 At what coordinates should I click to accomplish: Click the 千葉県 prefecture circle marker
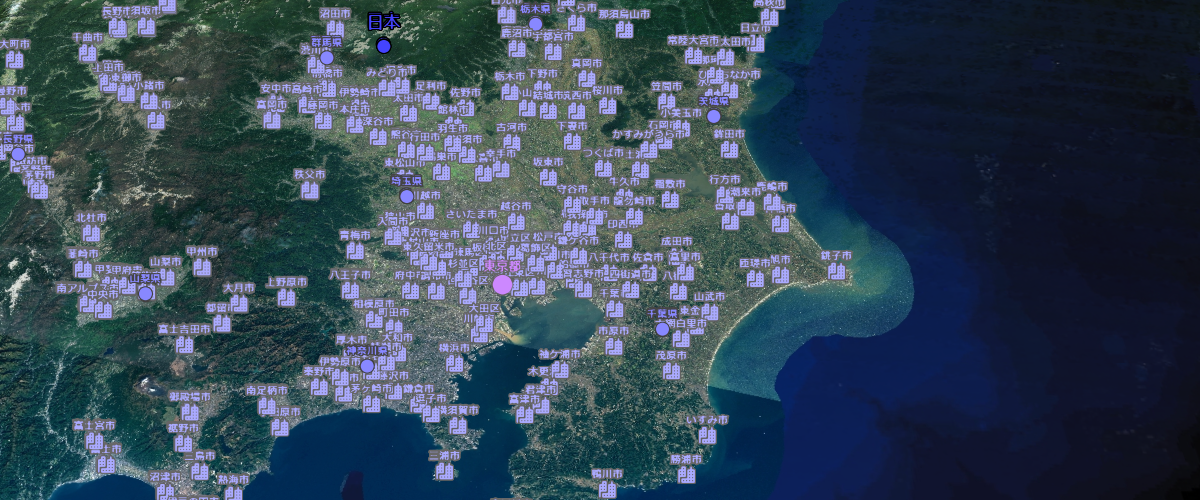(662, 329)
